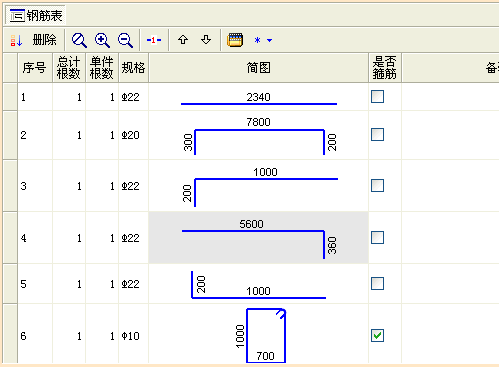
Task: Select the 7800 U-shaped bar diagram
Action: pos(259,136)
